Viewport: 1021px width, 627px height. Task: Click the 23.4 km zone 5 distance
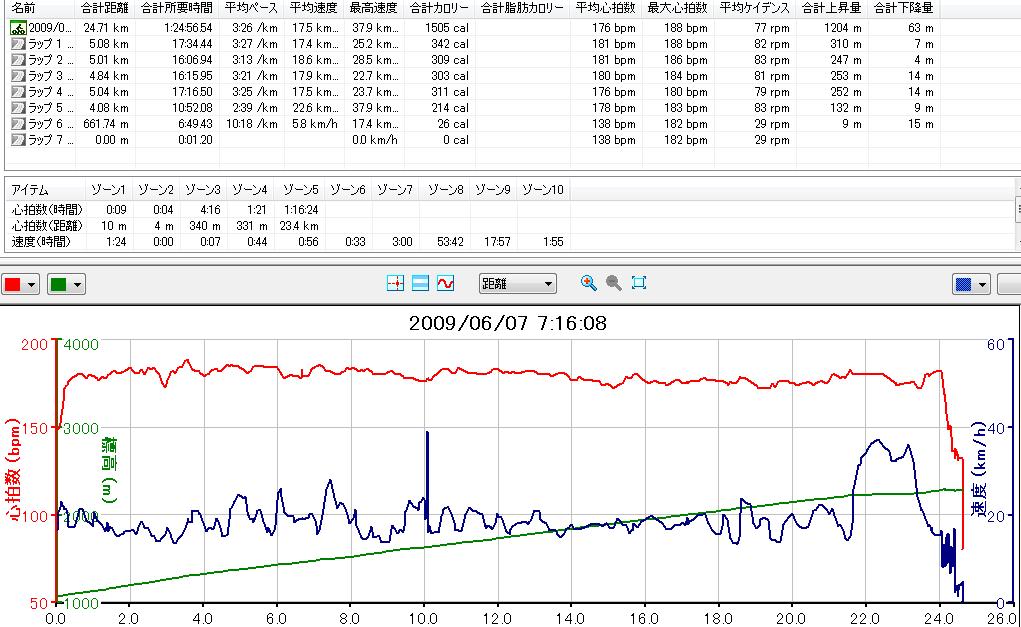pos(299,226)
